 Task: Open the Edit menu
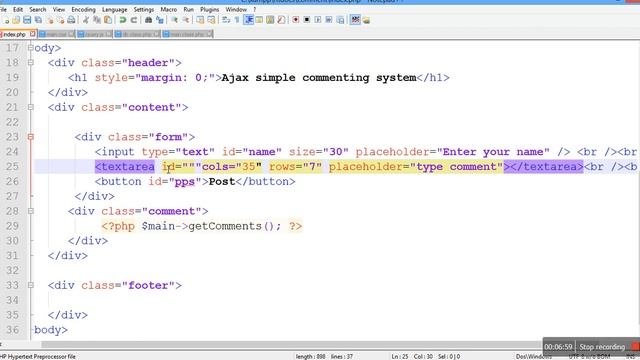click(18, 9)
